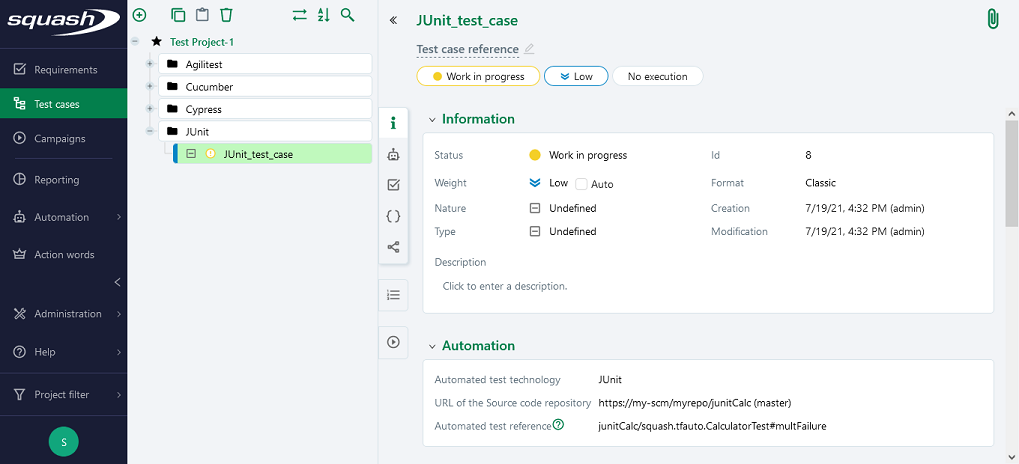Expand the Agilitest folder
1019x464 pixels.
(148, 64)
